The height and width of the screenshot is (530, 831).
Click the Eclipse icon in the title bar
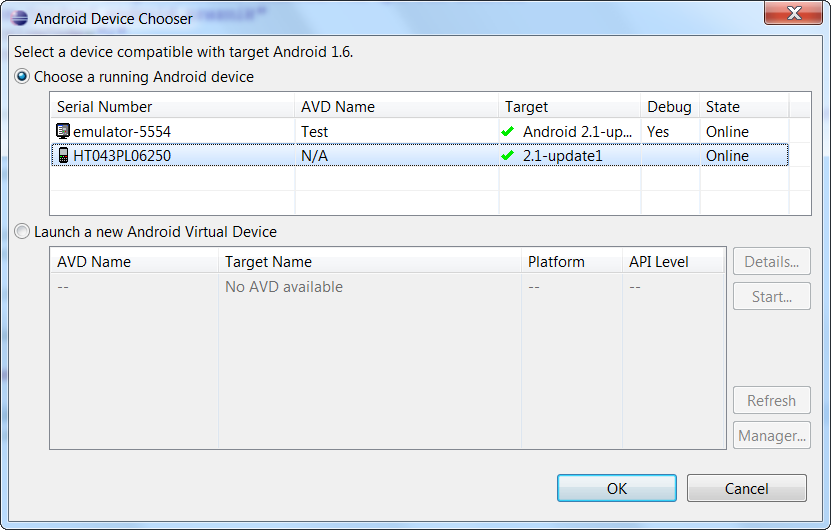pos(19,18)
